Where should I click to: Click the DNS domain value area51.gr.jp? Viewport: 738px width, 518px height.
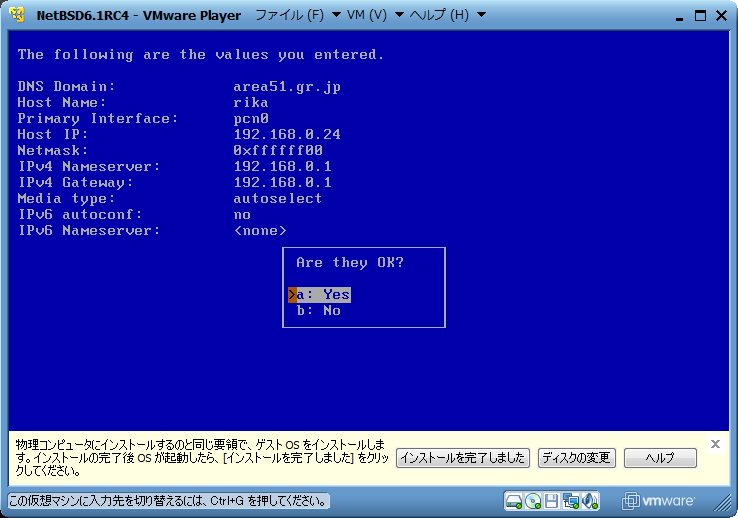287,87
